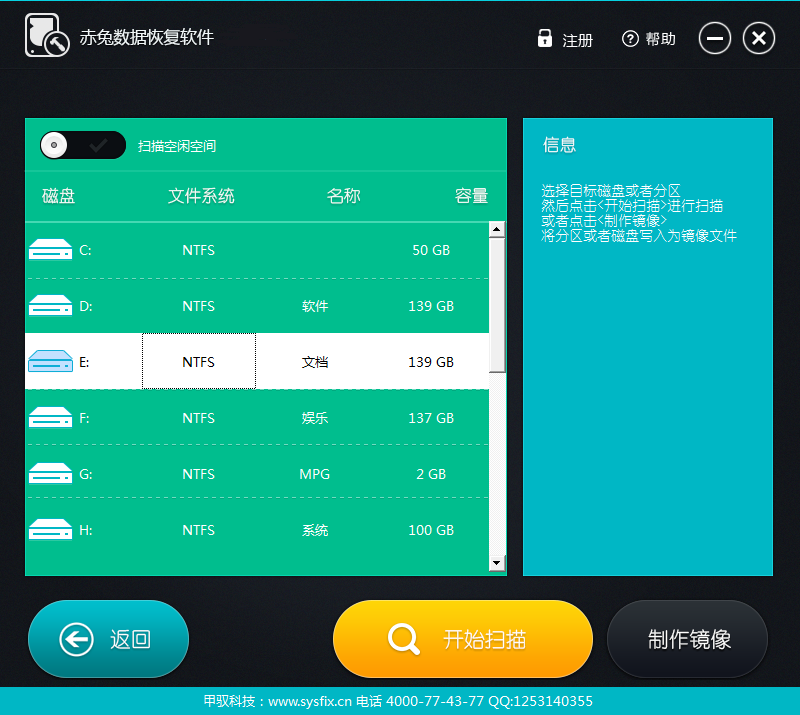This screenshot has width=800, height=715.
Task: Click the NTFS cell in D: row
Action: tap(198, 306)
